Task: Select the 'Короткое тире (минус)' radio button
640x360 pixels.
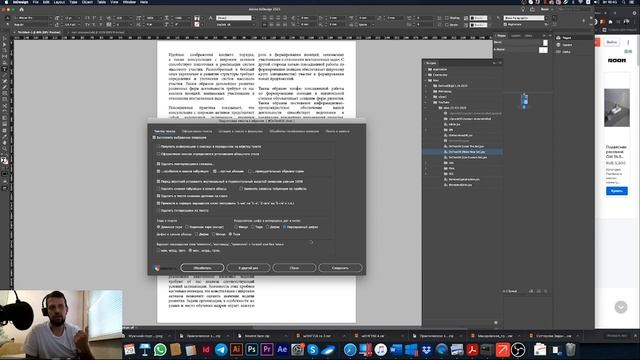Action: coord(187,227)
